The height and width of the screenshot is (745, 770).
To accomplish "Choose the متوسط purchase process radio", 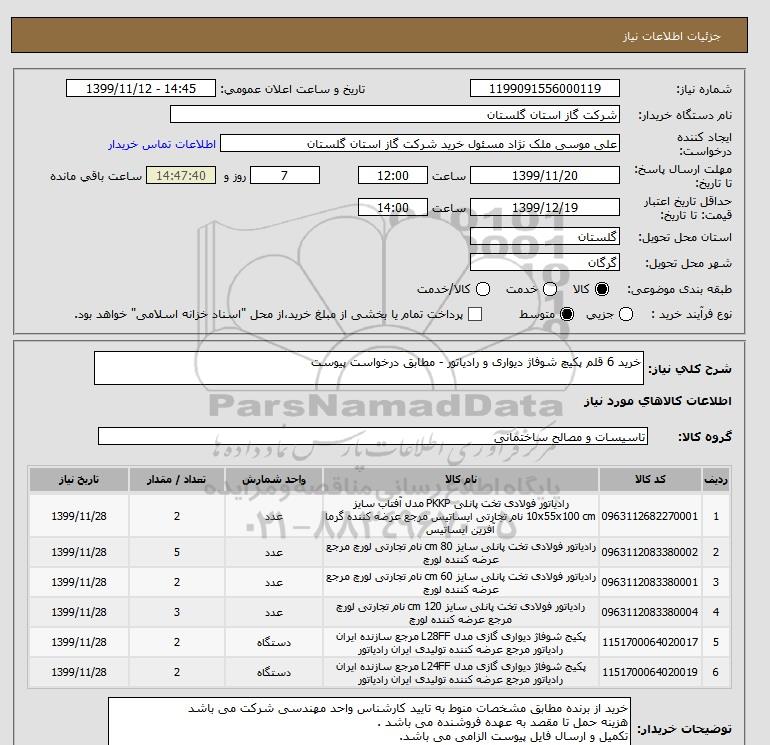I will pyautogui.click(x=567, y=314).
